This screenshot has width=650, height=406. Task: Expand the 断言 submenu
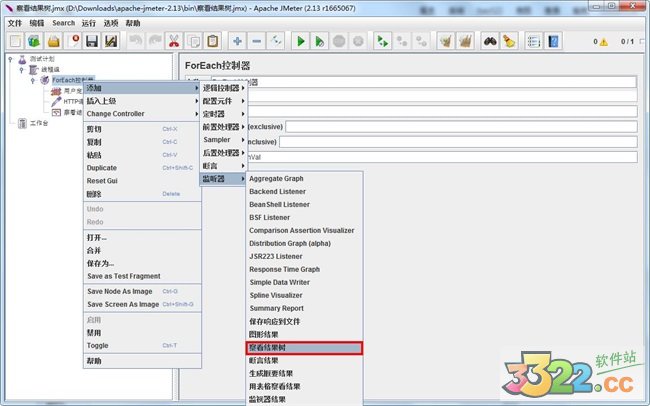[x=223, y=165]
